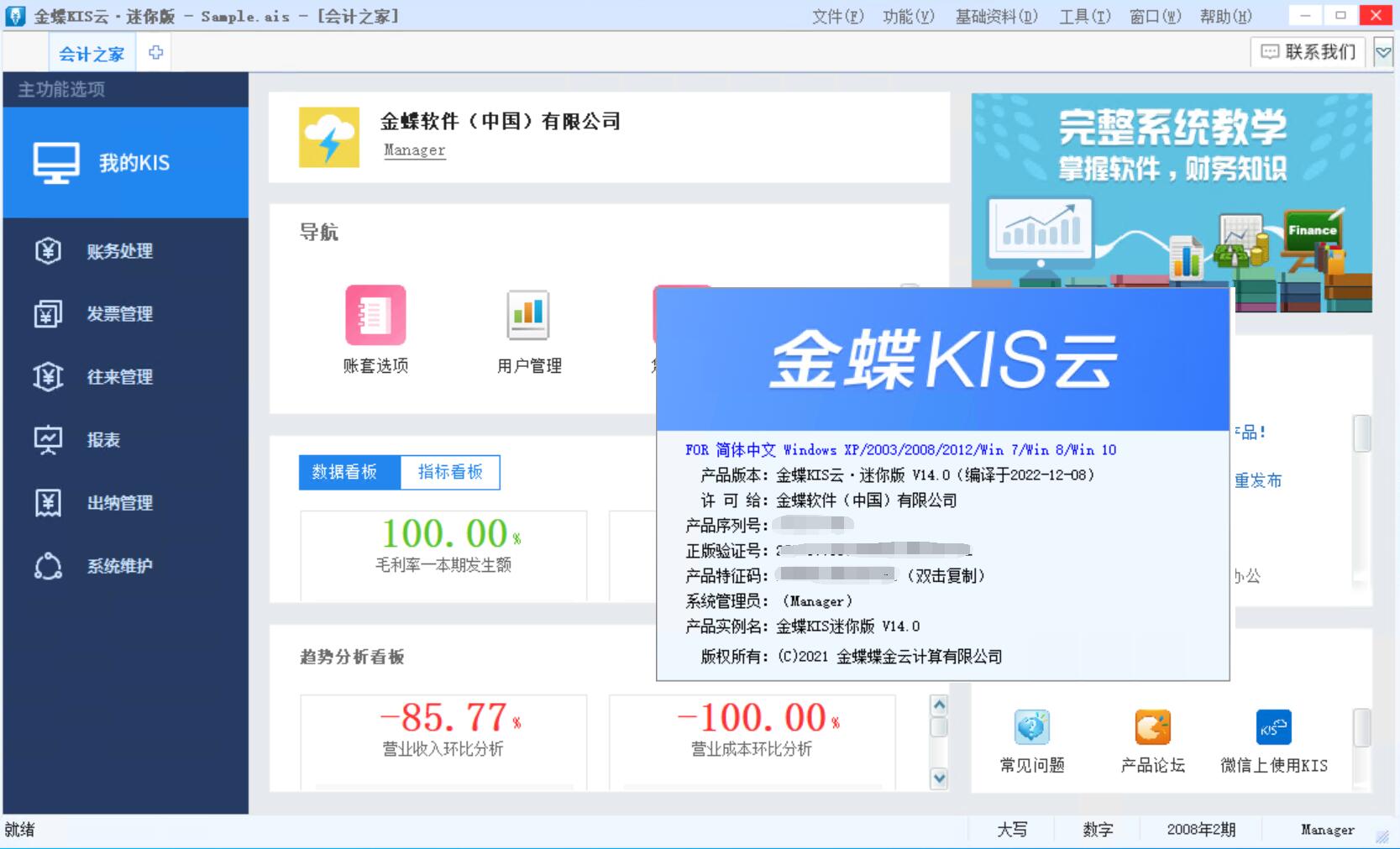The image size is (1400, 849).
Task: Click 数字 indicator in status bar
Action: pyautogui.click(x=1098, y=830)
